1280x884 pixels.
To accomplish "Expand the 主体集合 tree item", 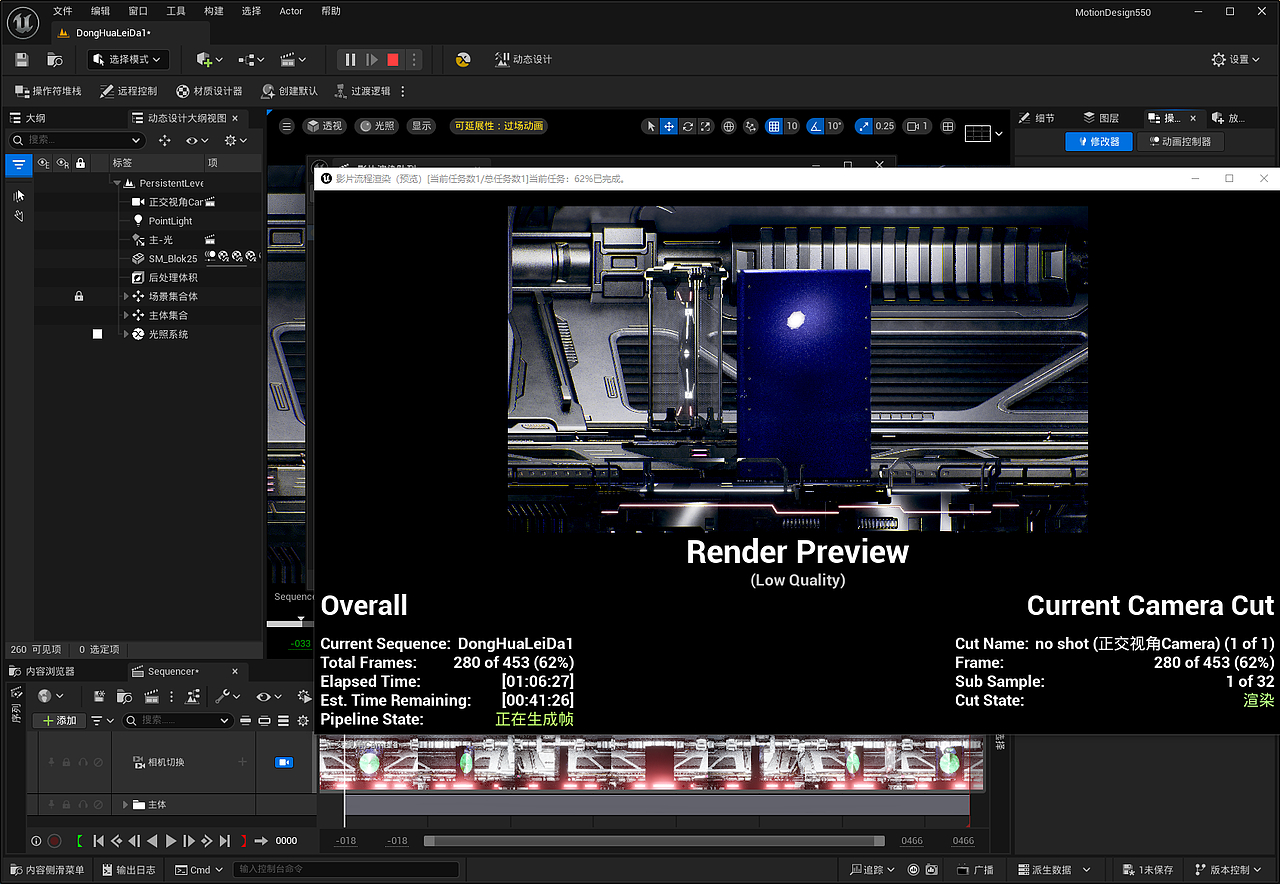I will 127,316.
